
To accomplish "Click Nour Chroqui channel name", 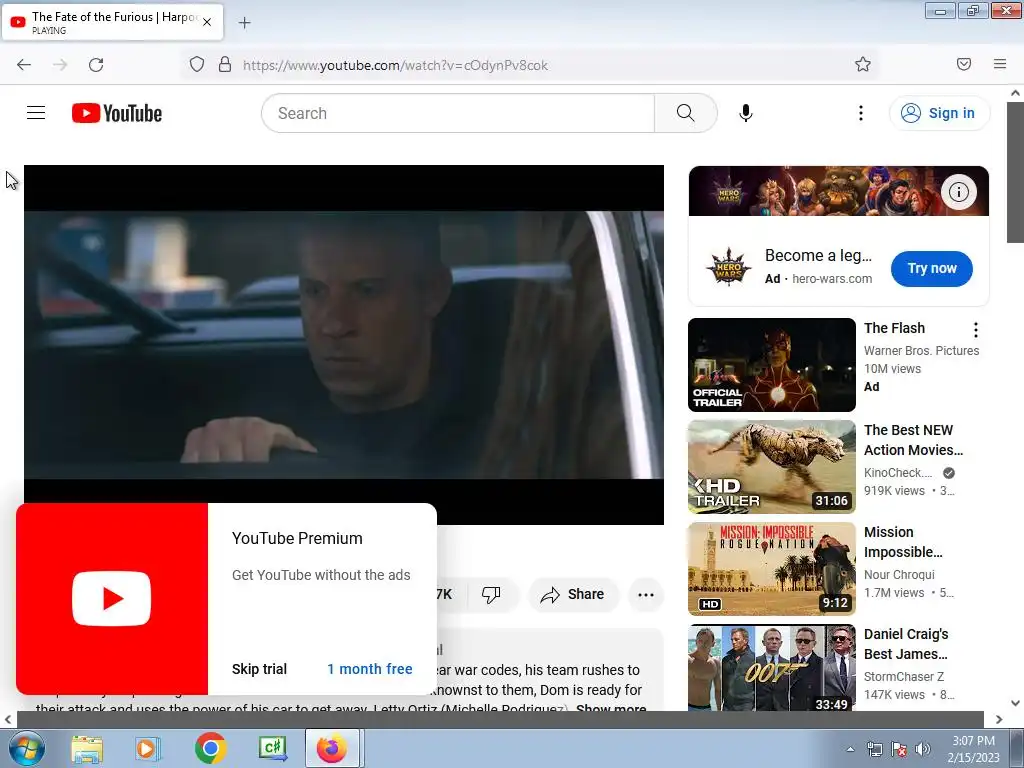I will pos(899,575).
